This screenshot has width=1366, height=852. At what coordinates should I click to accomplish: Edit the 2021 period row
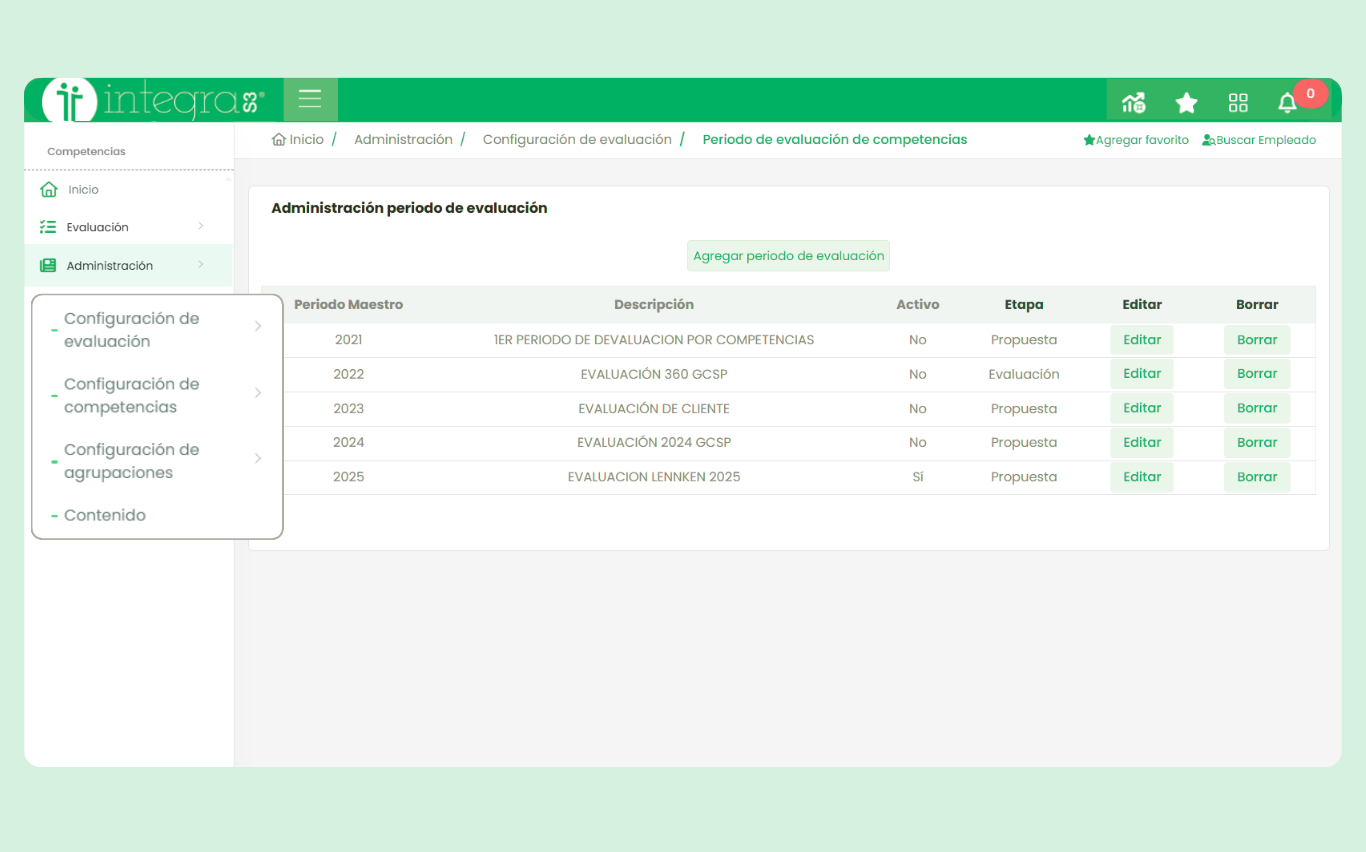click(1142, 340)
